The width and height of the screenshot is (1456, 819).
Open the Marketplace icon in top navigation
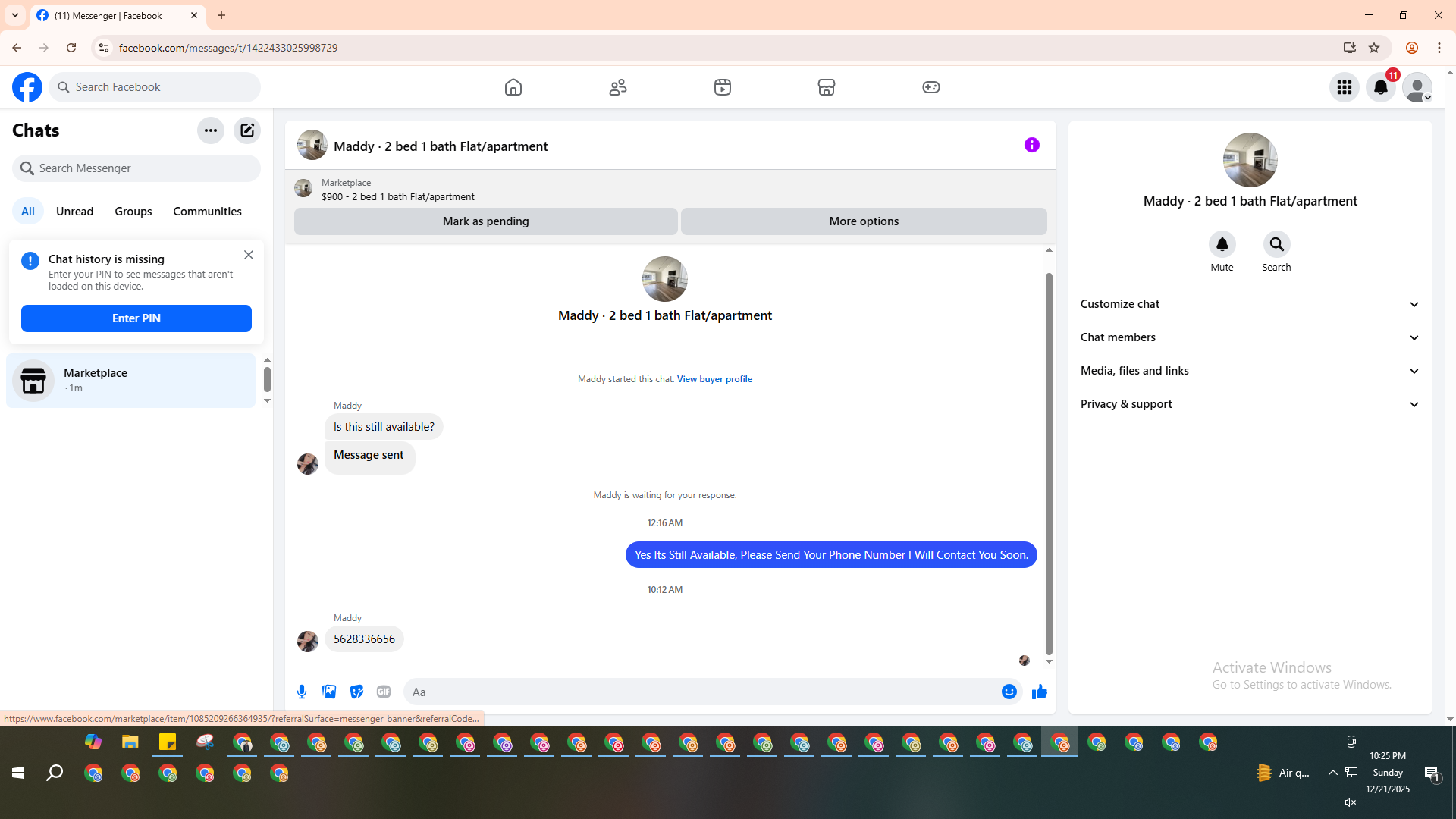[x=827, y=87]
